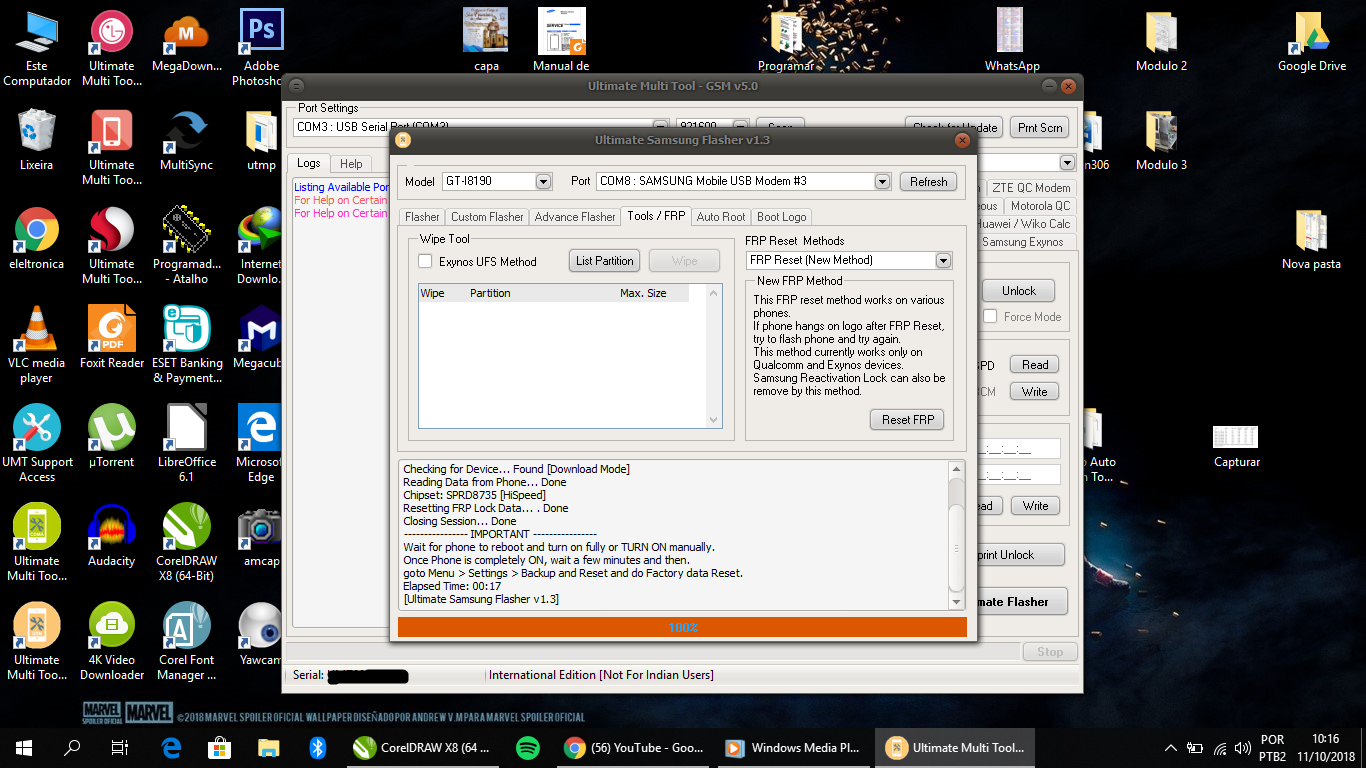This screenshot has height=768, width=1366.
Task: Open the UMT Support Access shortcut
Action: point(37,443)
